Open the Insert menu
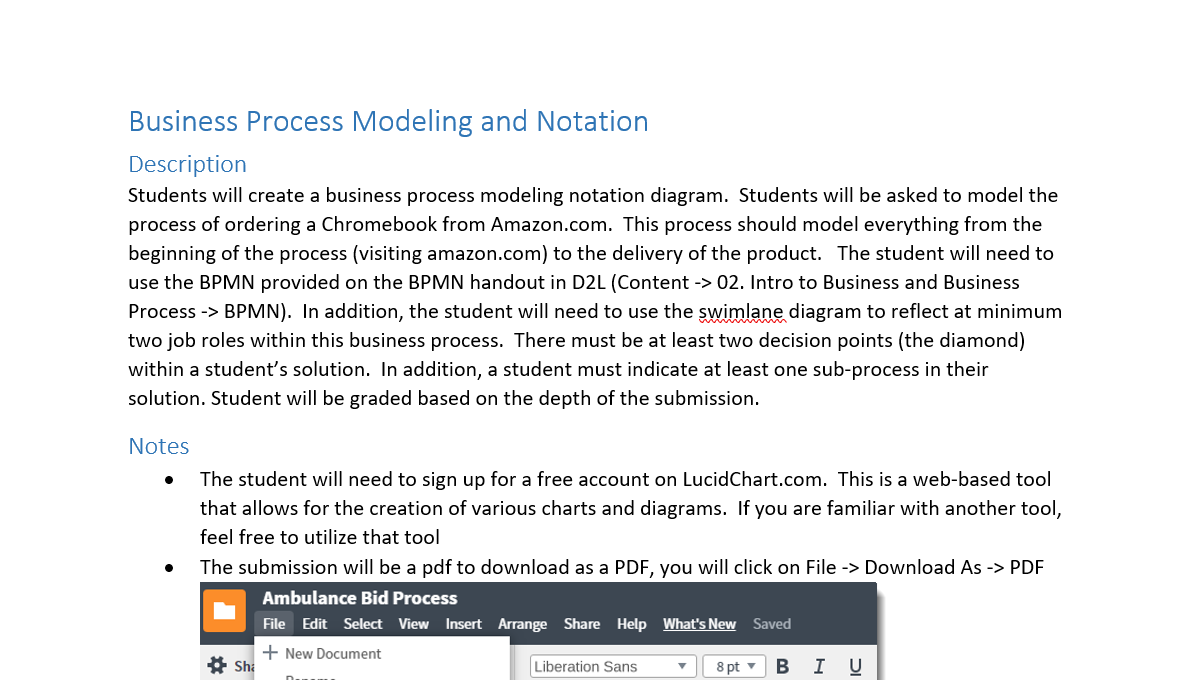 (463, 623)
